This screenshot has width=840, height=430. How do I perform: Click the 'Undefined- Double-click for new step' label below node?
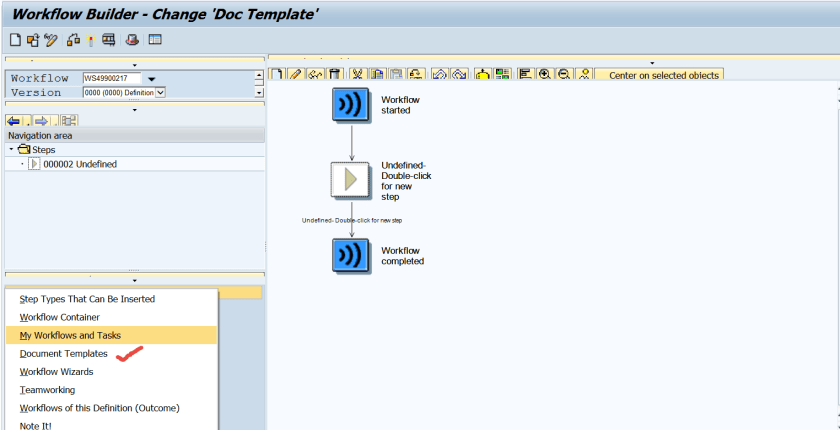352,221
